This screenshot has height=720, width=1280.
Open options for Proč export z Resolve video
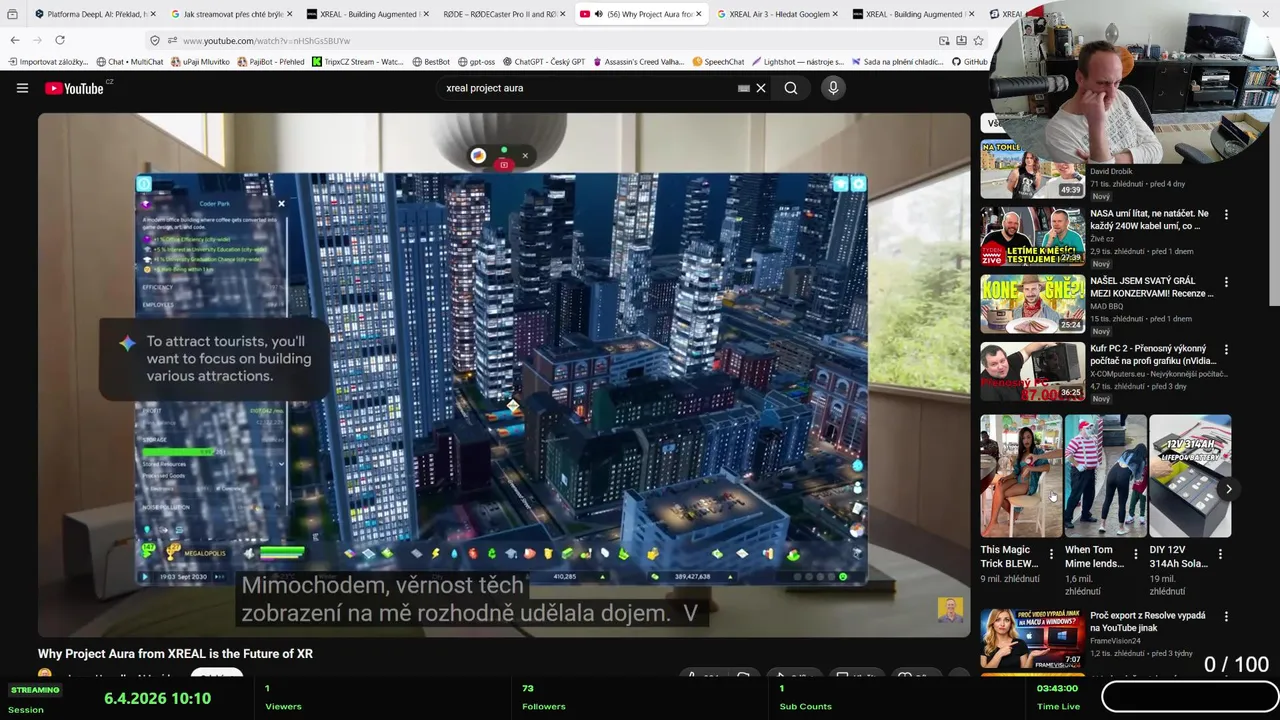[x=1226, y=617]
